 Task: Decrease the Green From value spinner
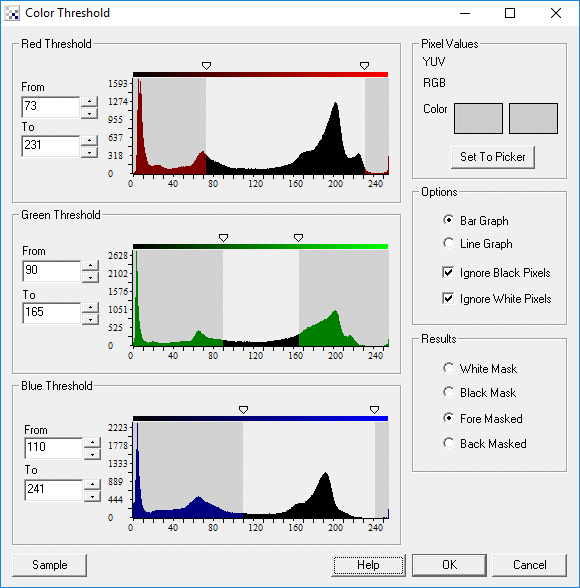tap(90, 277)
